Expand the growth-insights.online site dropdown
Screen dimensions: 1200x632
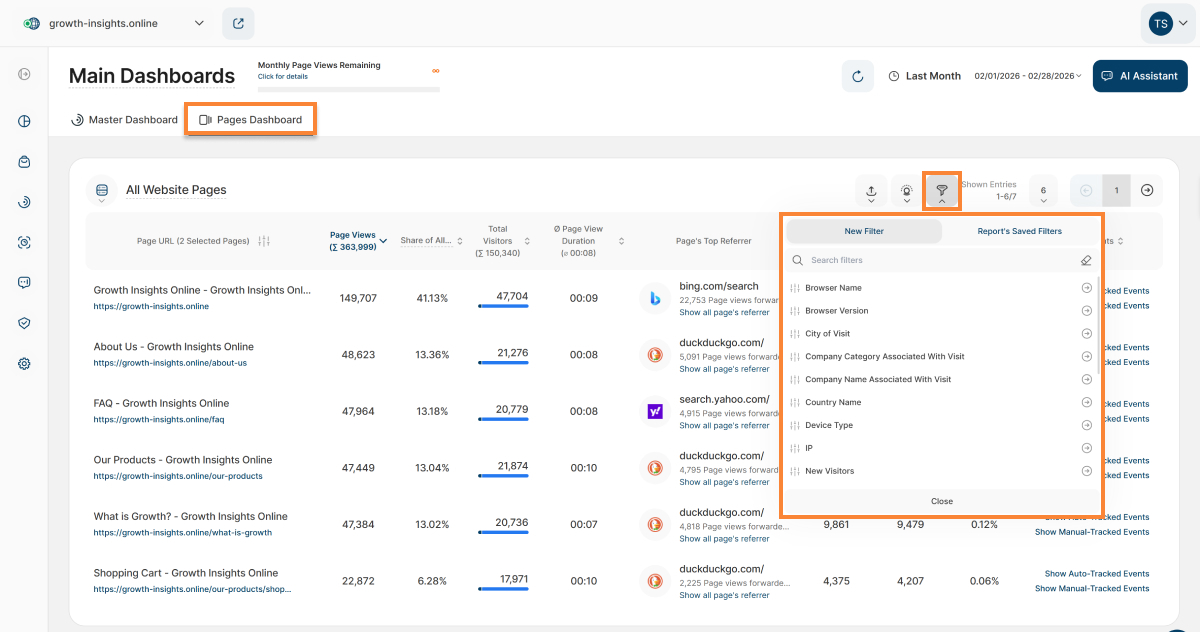(199, 23)
